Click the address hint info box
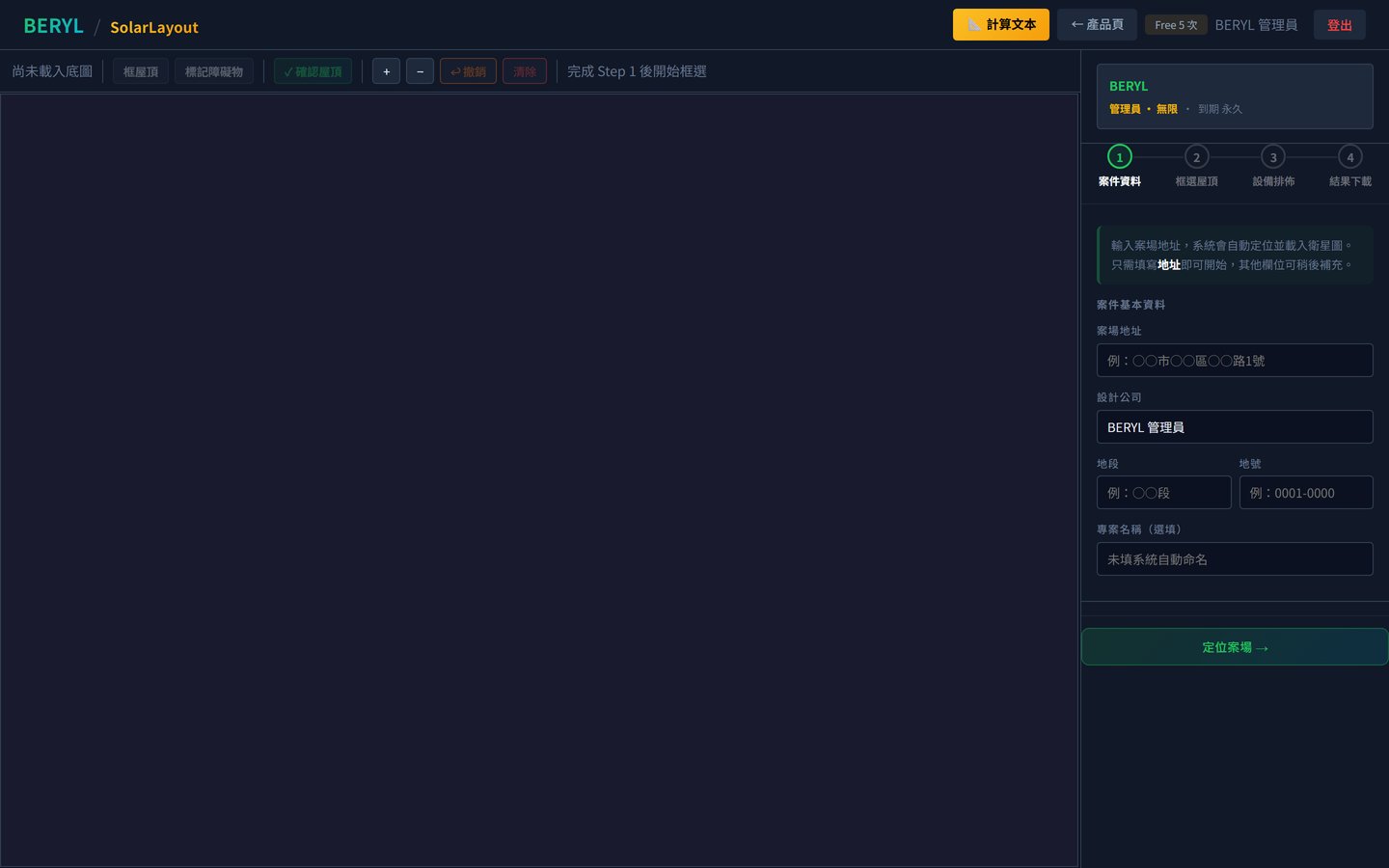Screen dimensions: 1389x868 tap(1235, 256)
